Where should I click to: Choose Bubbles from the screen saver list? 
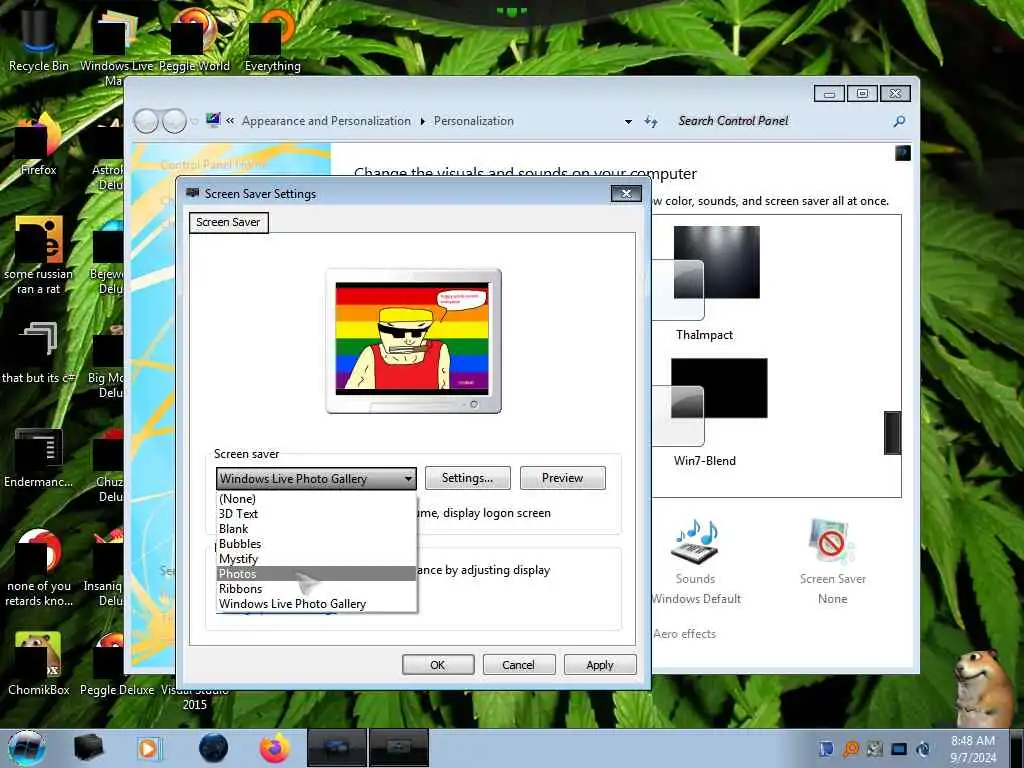coord(316,543)
